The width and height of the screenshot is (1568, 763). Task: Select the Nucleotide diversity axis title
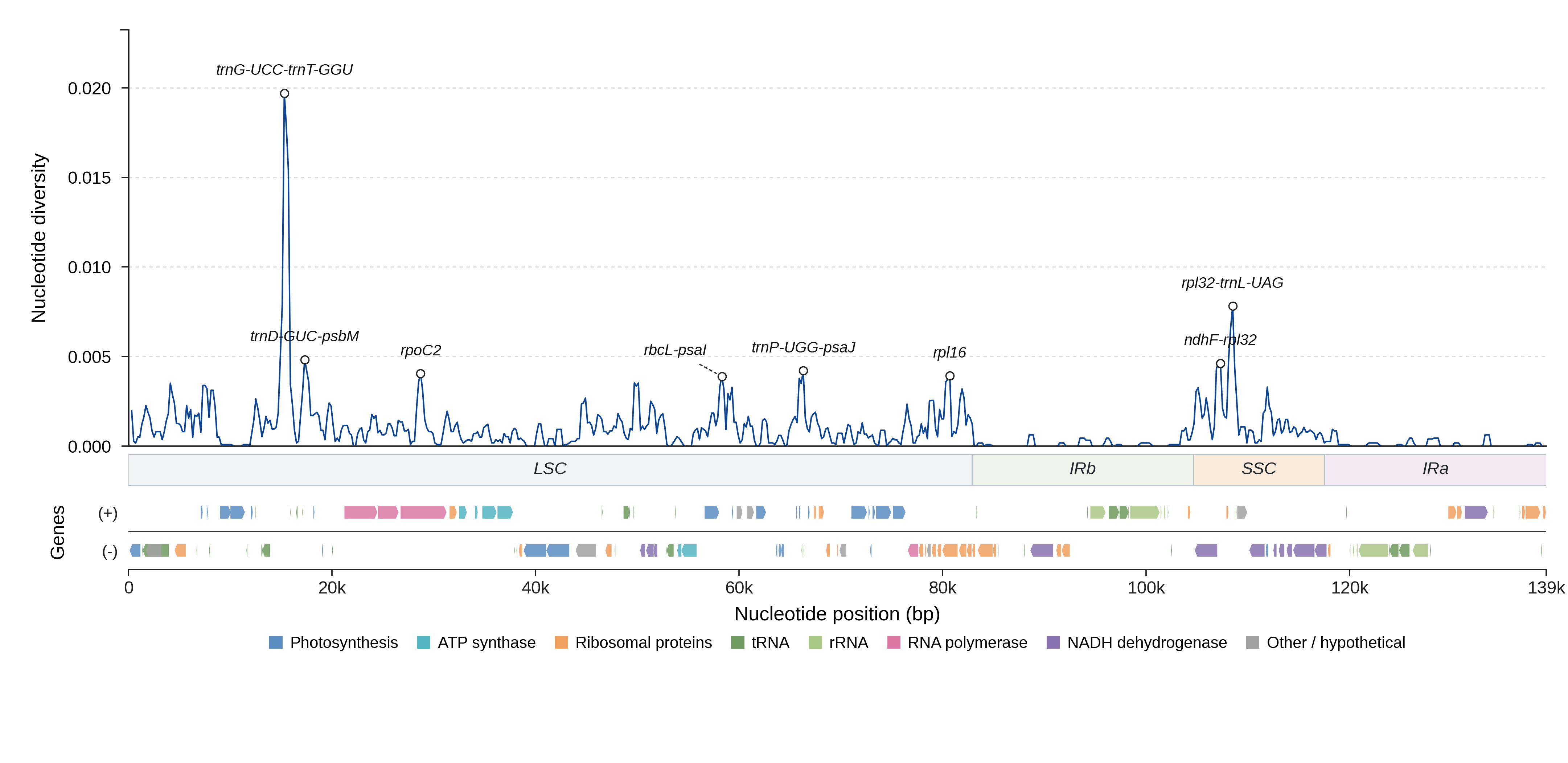(x=38, y=238)
